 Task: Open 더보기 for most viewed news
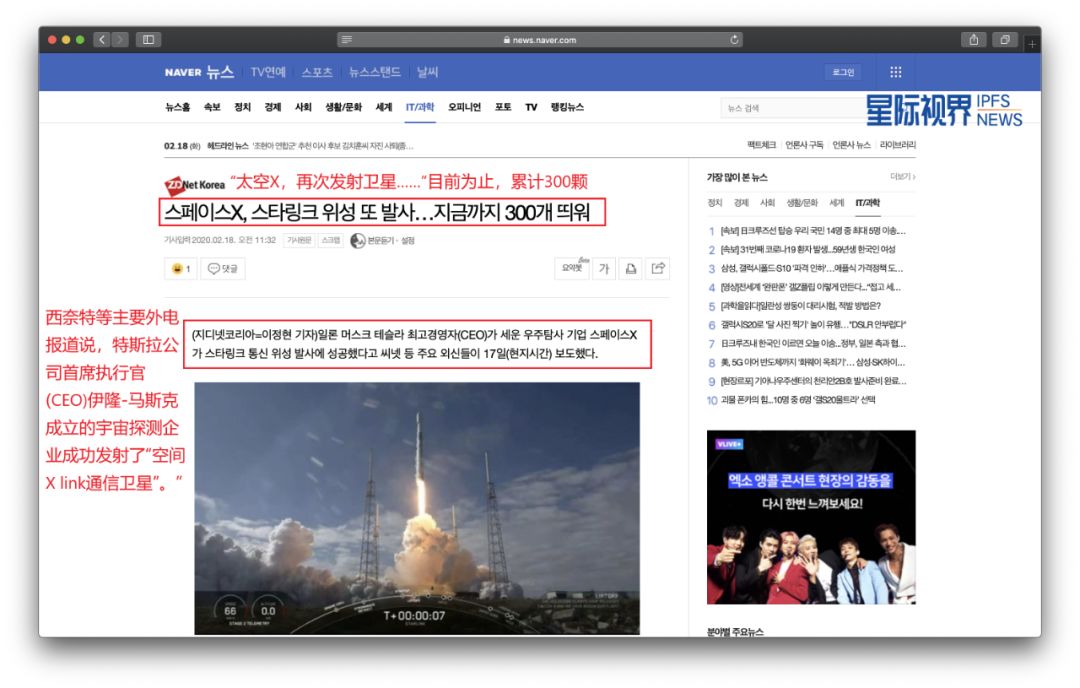point(902,177)
